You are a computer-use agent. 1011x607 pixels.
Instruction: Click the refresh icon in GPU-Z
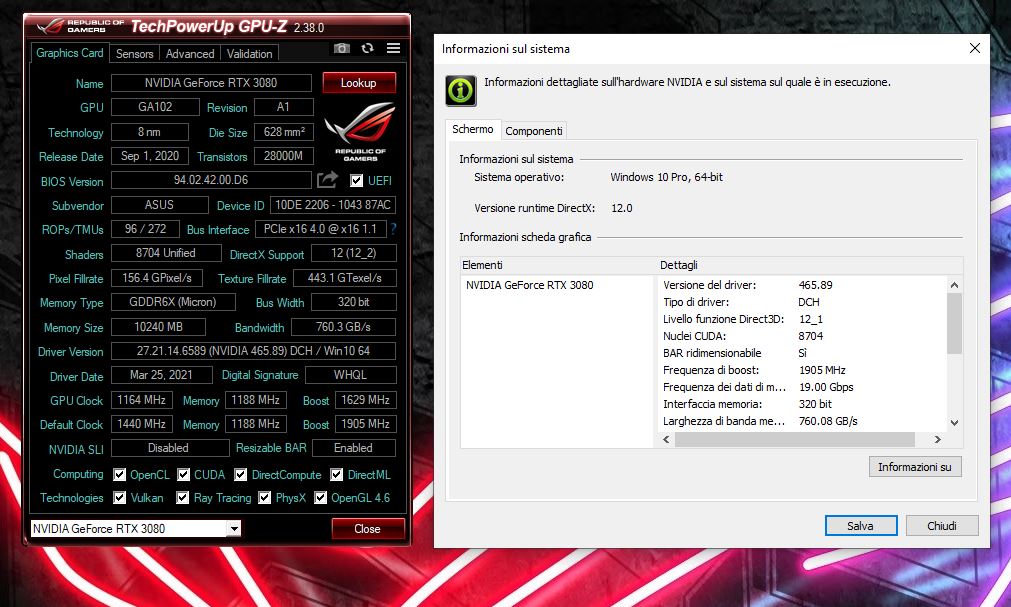pos(368,48)
